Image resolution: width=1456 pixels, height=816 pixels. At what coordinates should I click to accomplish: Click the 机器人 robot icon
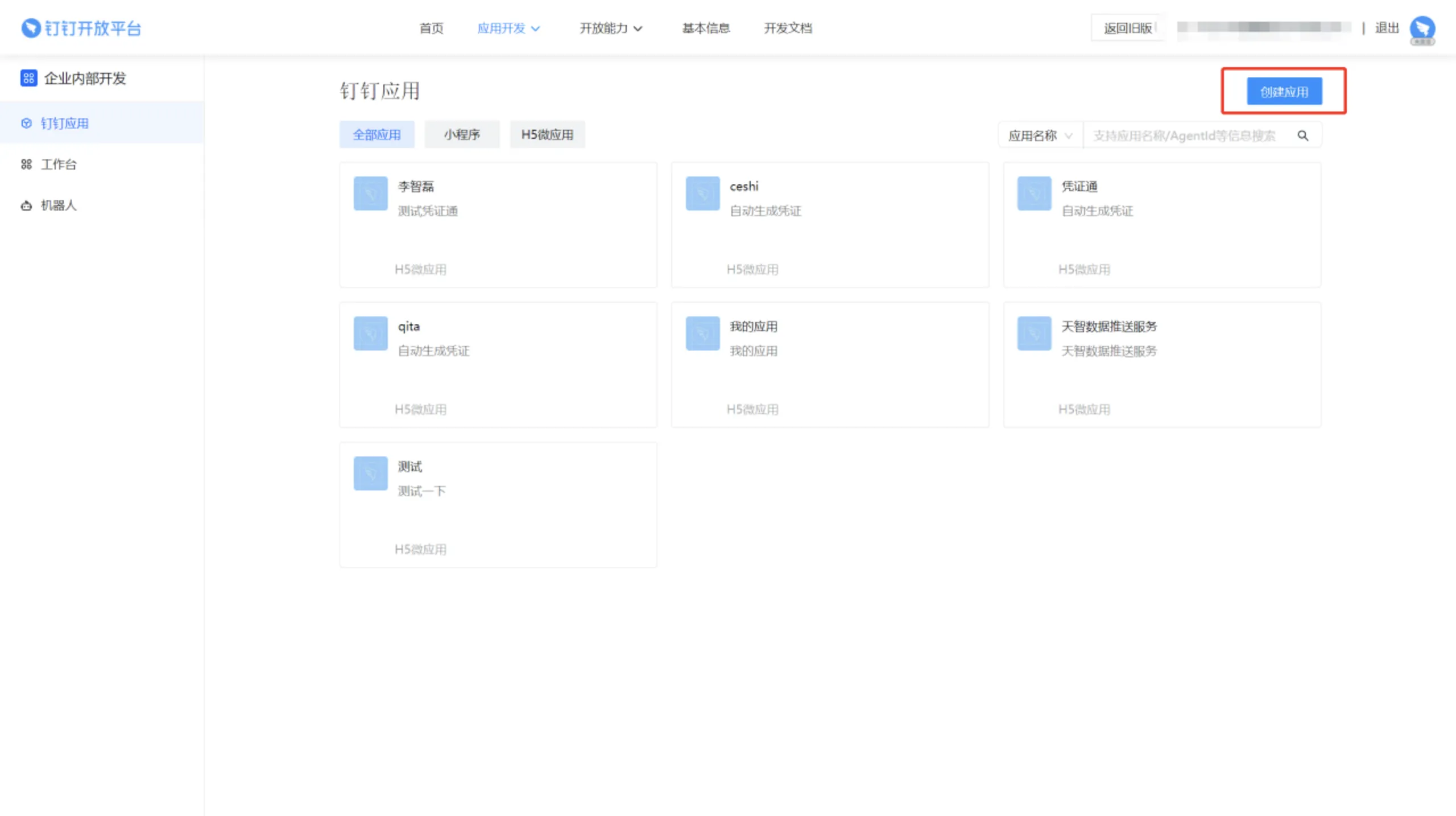coord(26,205)
